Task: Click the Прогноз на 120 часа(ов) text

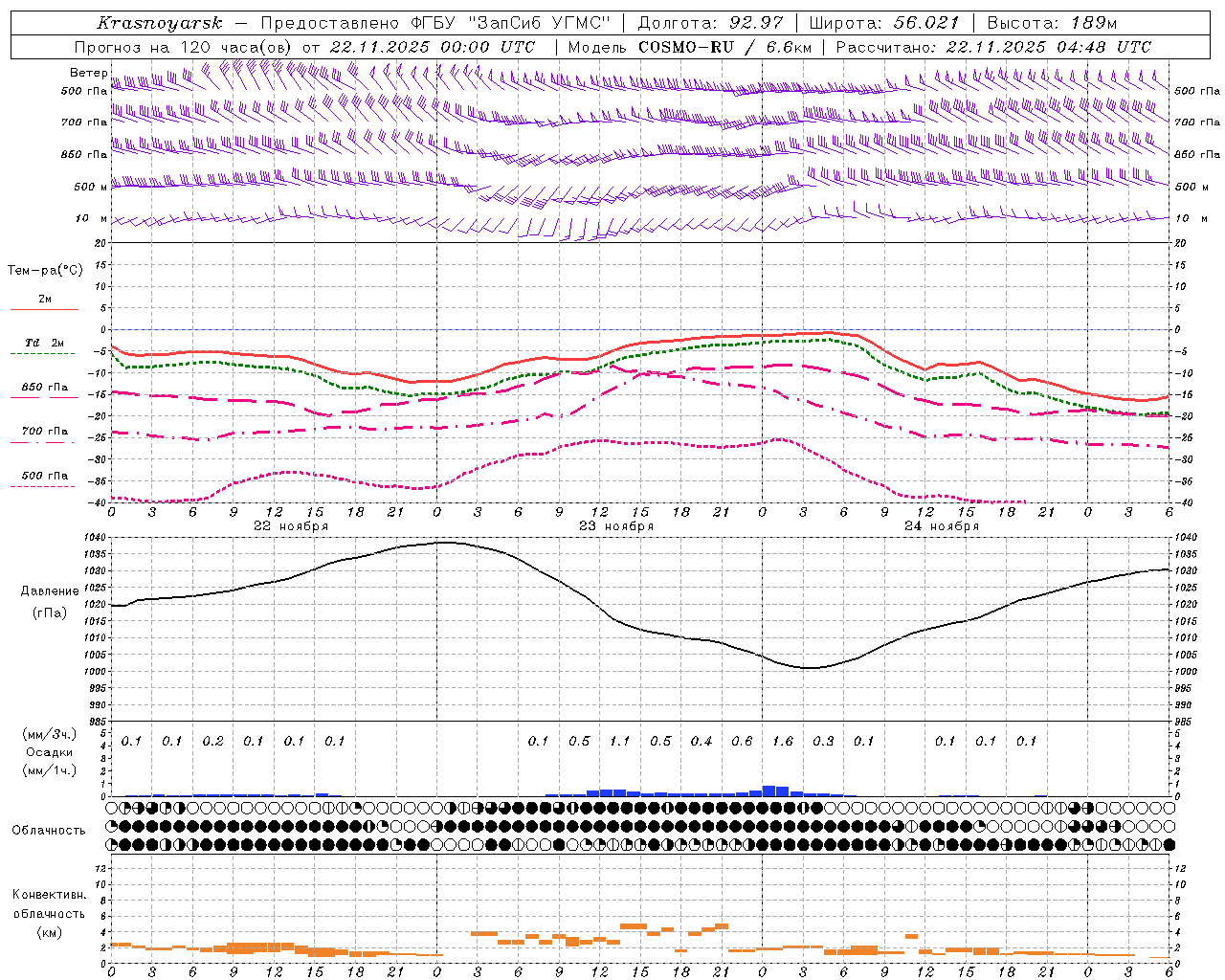Action: pos(184,47)
